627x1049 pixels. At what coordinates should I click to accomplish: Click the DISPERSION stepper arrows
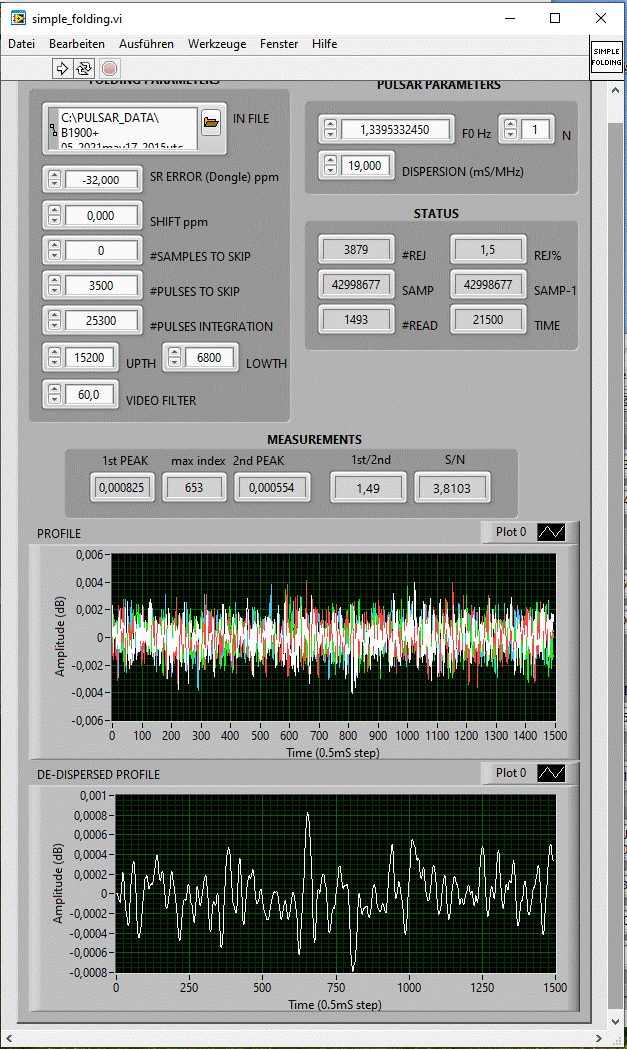click(x=331, y=165)
